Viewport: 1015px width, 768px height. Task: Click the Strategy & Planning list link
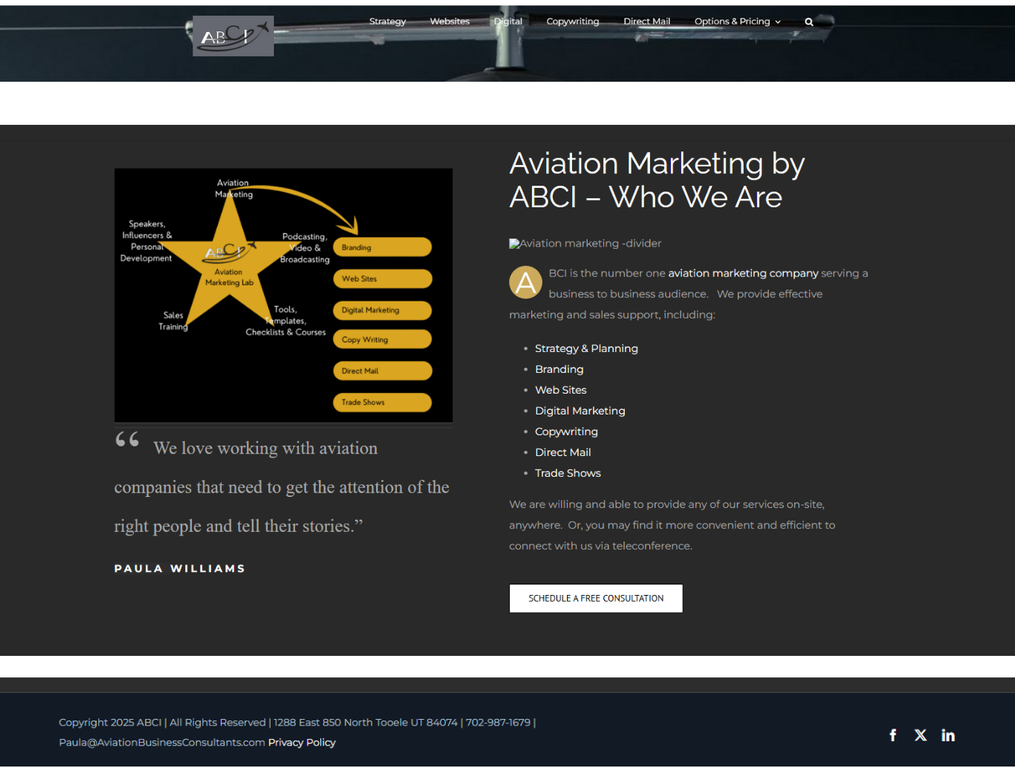[586, 348]
